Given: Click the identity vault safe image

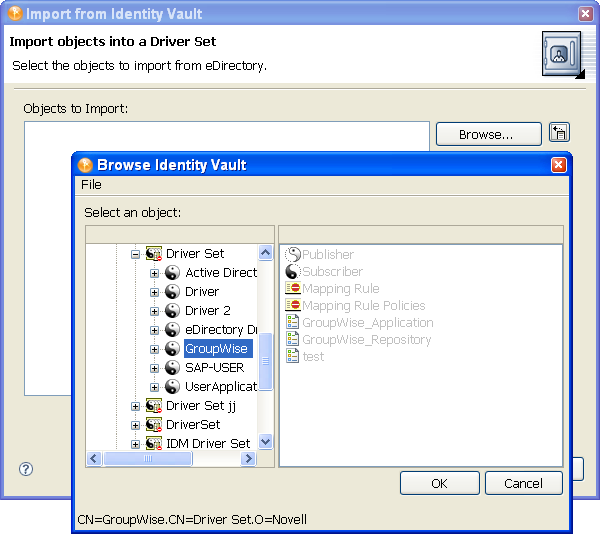Looking at the screenshot, I should pos(562,55).
